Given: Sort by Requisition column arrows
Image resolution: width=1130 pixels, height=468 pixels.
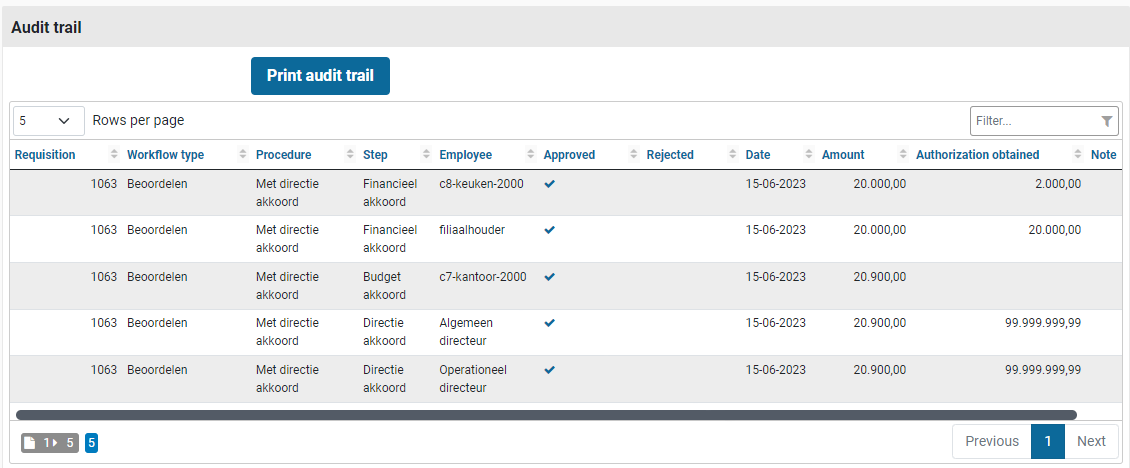Looking at the screenshot, I should pyautogui.click(x=114, y=155).
